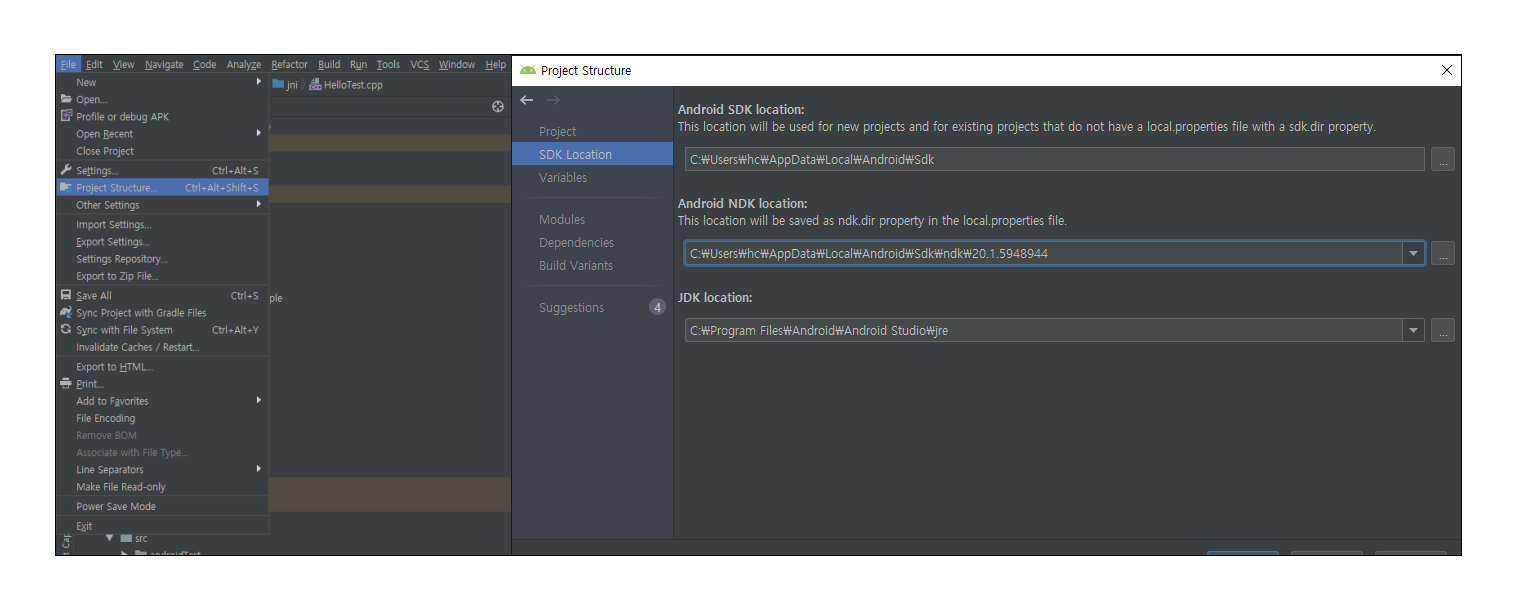Choose Export to Zip File

click(117, 276)
